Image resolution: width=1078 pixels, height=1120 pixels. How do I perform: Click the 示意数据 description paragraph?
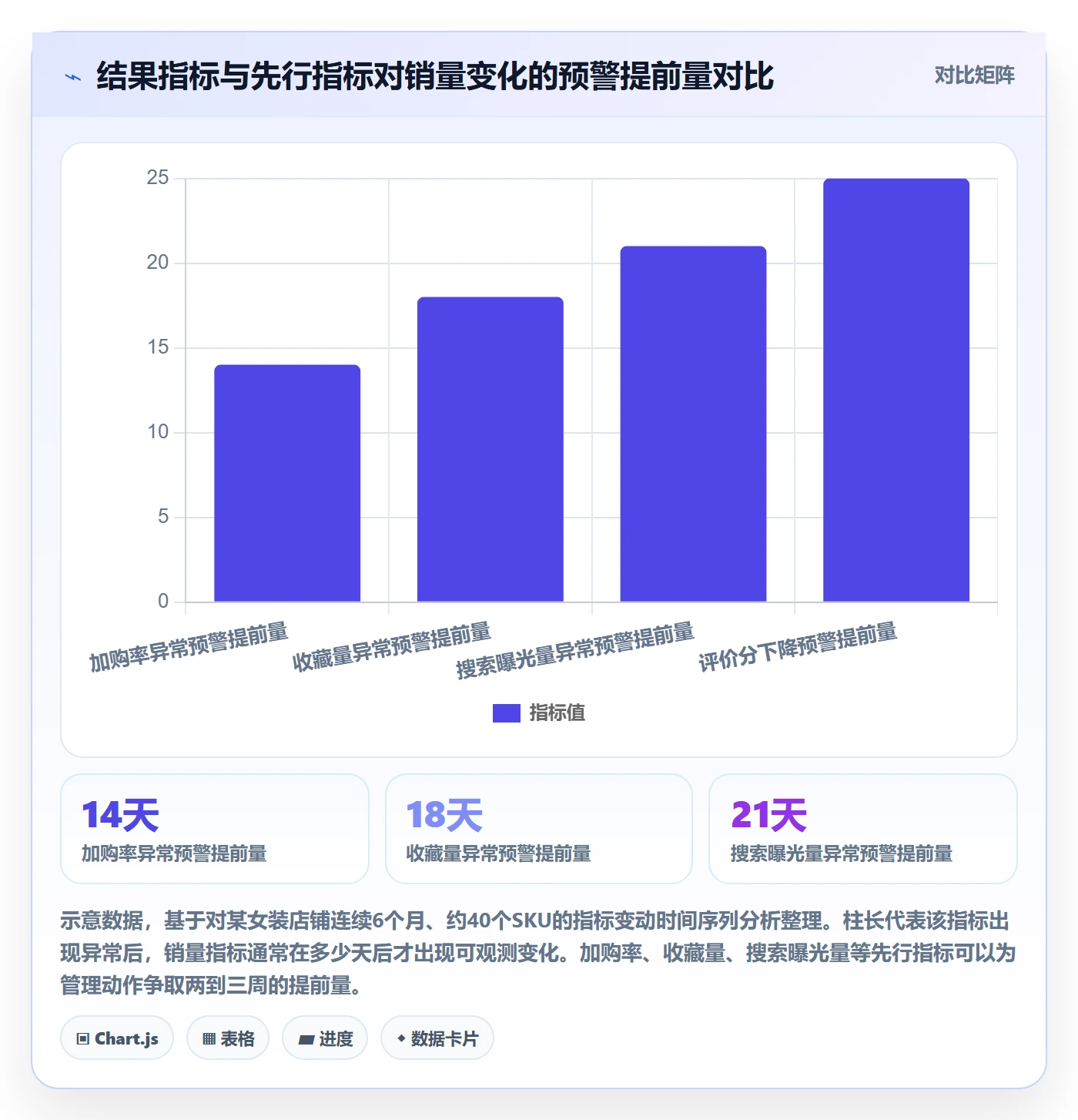click(x=538, y=953)
